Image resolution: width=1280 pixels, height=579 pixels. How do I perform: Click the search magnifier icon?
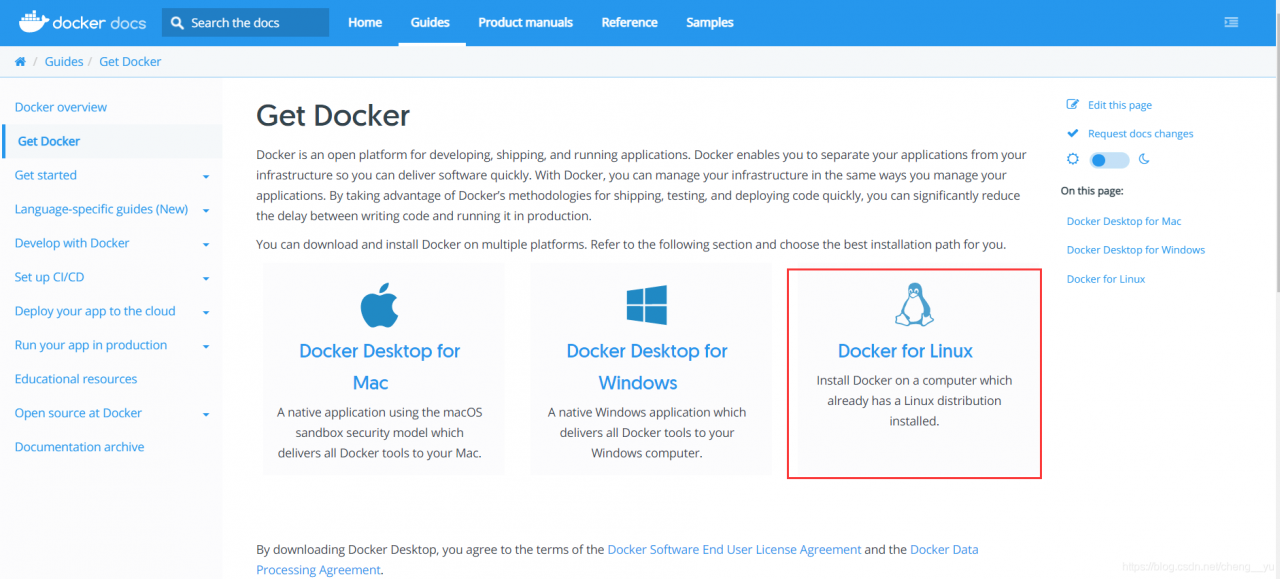point(178,22)
